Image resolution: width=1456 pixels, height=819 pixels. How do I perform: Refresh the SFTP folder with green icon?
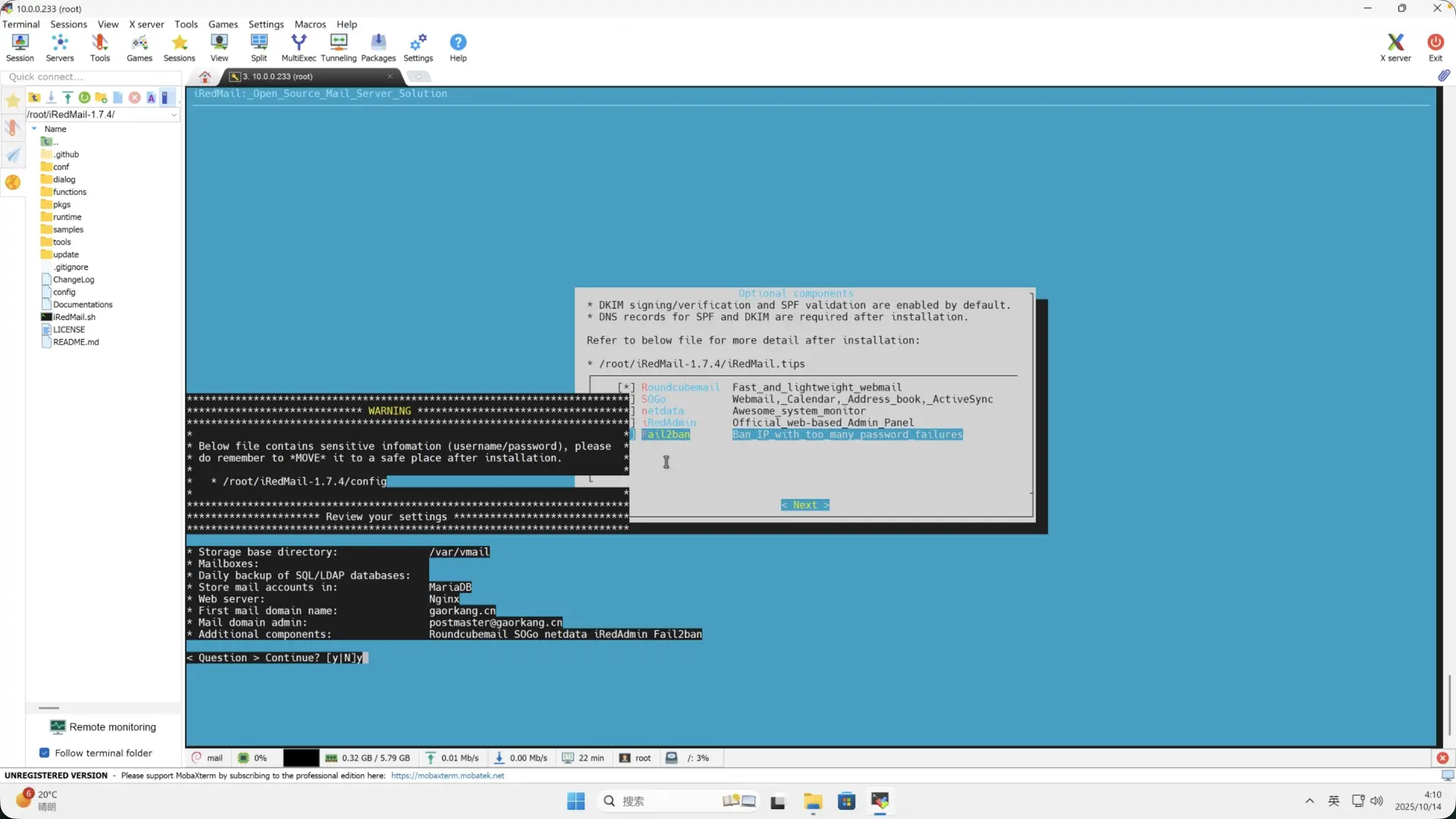84,98
